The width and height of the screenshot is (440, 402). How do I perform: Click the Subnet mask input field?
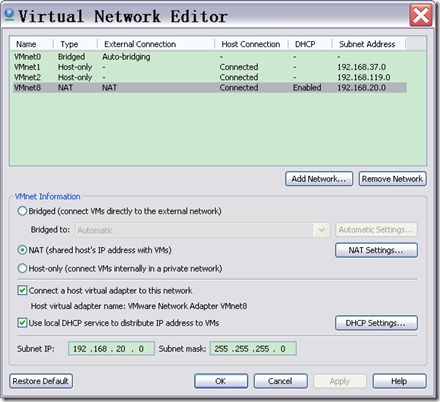(x=253, y=349)
